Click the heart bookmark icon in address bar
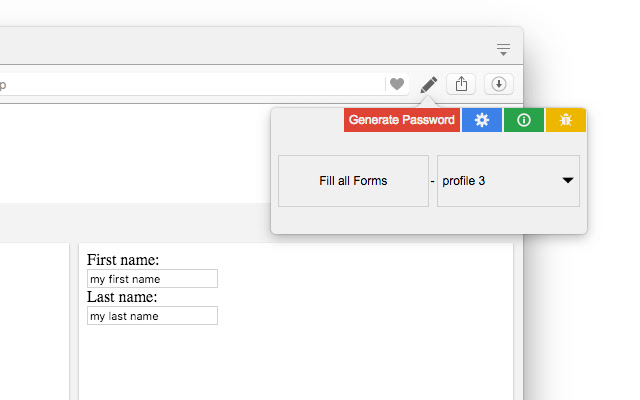This screenshot has height=400, width=640. click(x=397, y=84)
